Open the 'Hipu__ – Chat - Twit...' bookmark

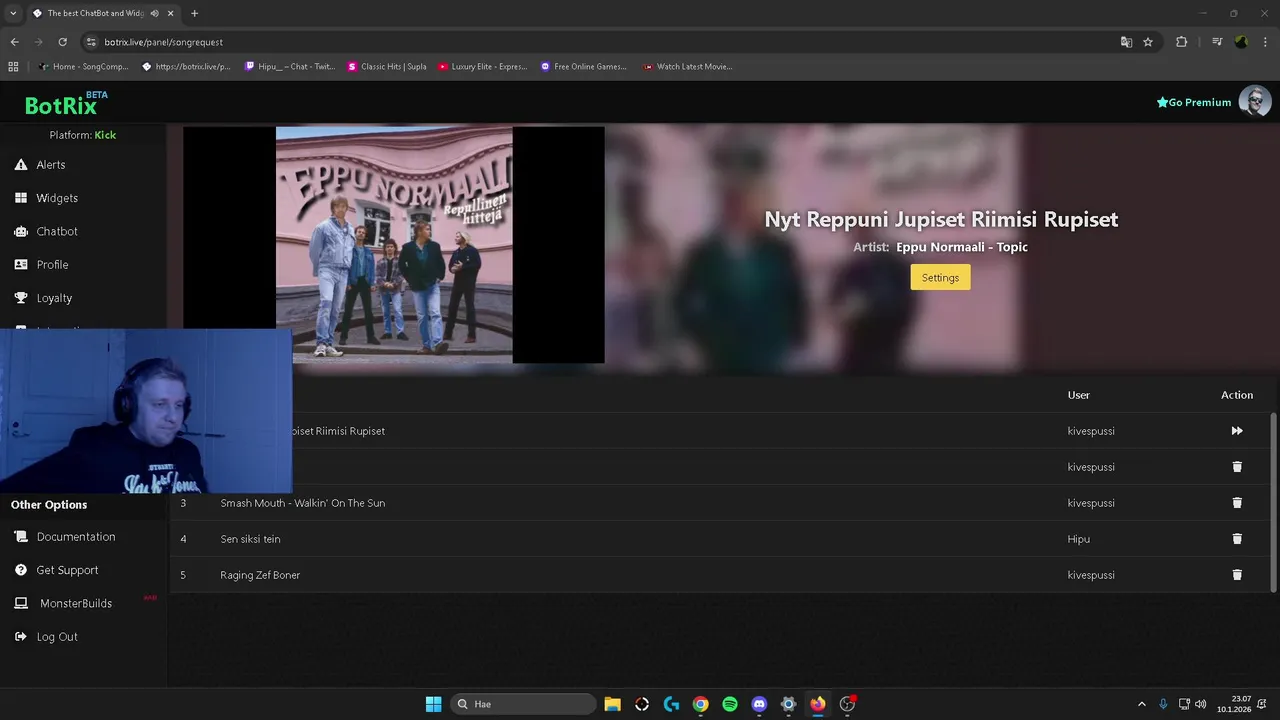pyautogui.click(x=290, y=67)
